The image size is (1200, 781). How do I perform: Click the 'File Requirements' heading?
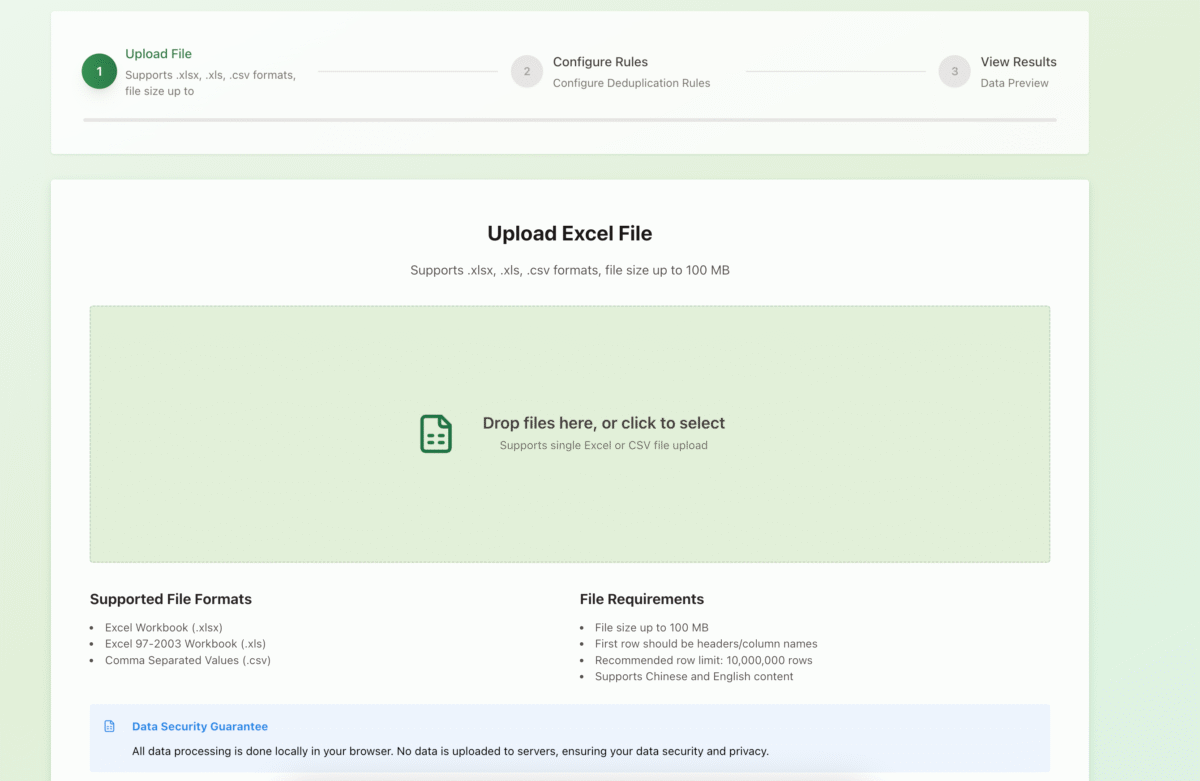pos(642,599)
